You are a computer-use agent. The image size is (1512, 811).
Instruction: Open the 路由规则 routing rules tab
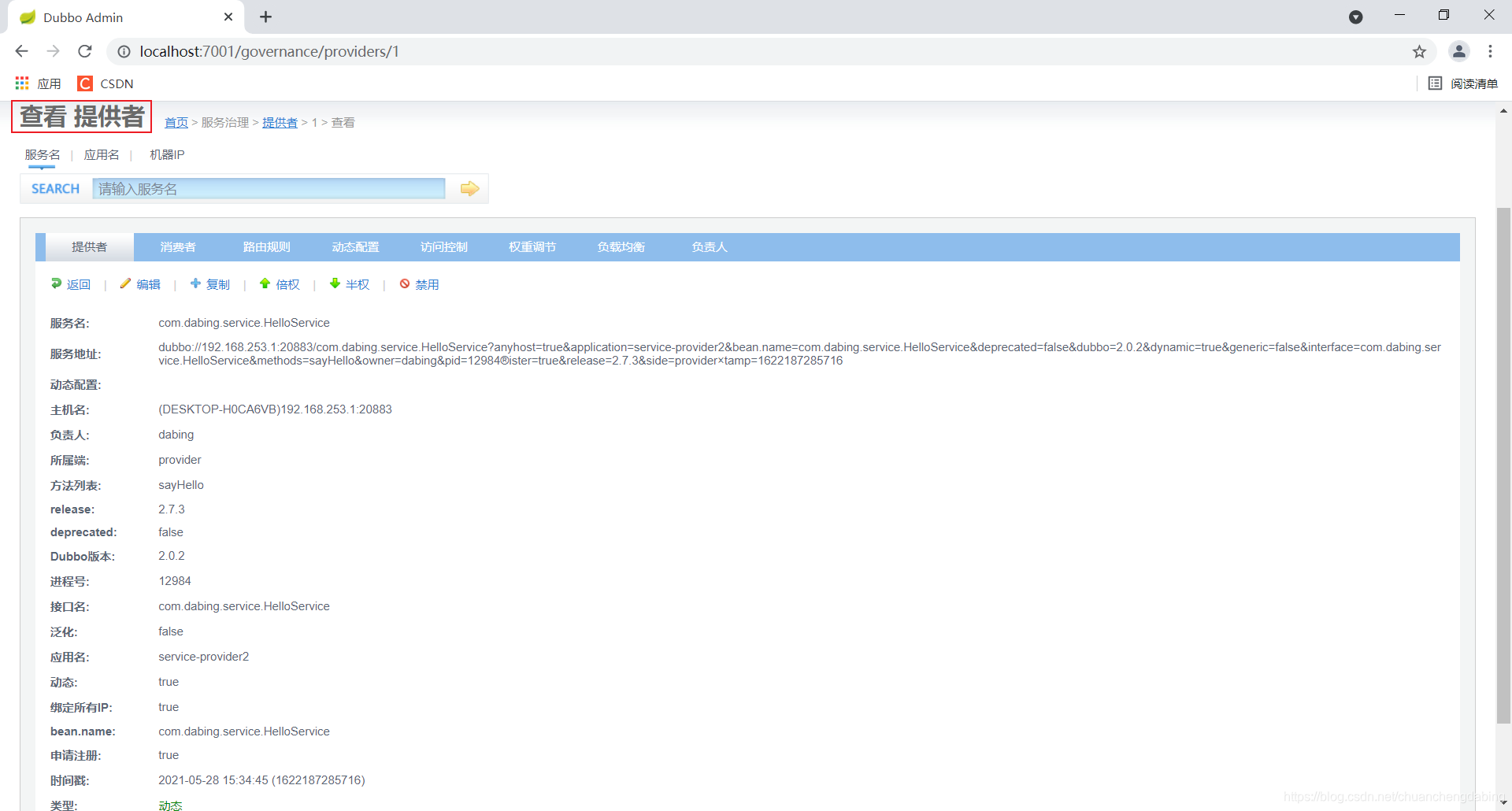click(266, 247)
